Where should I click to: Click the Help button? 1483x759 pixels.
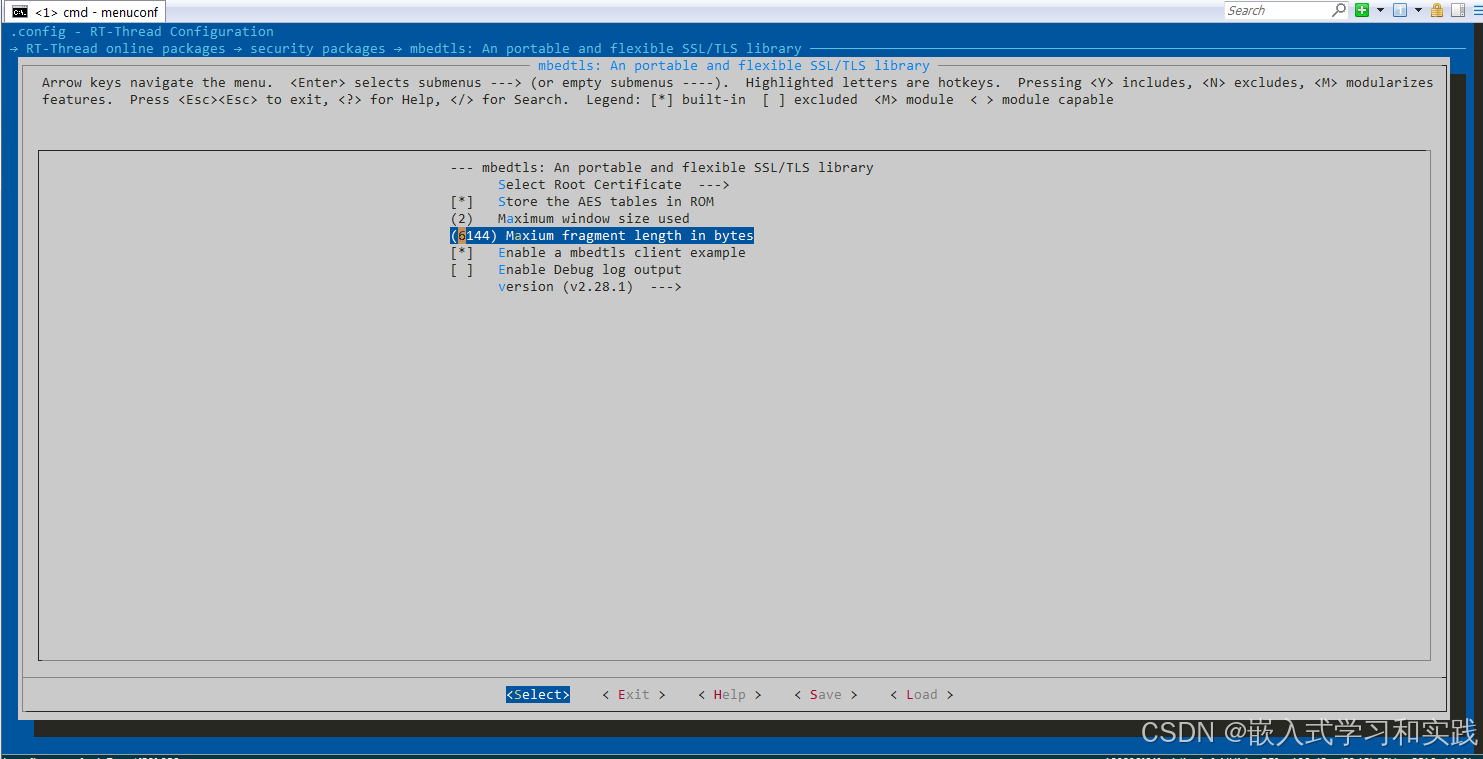(x=729, y=694)
